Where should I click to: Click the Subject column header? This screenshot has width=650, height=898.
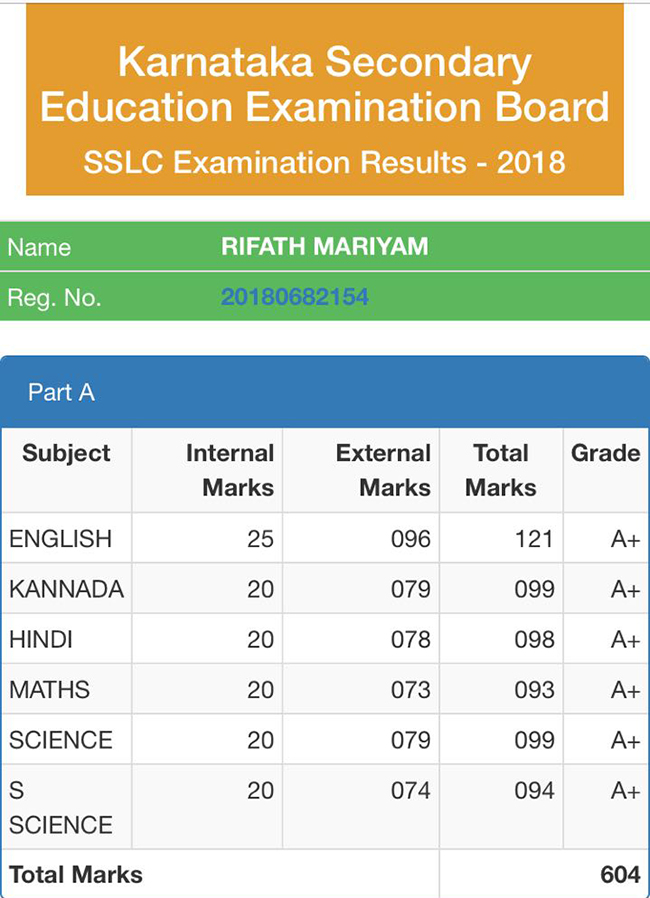(x=66, y=453)
